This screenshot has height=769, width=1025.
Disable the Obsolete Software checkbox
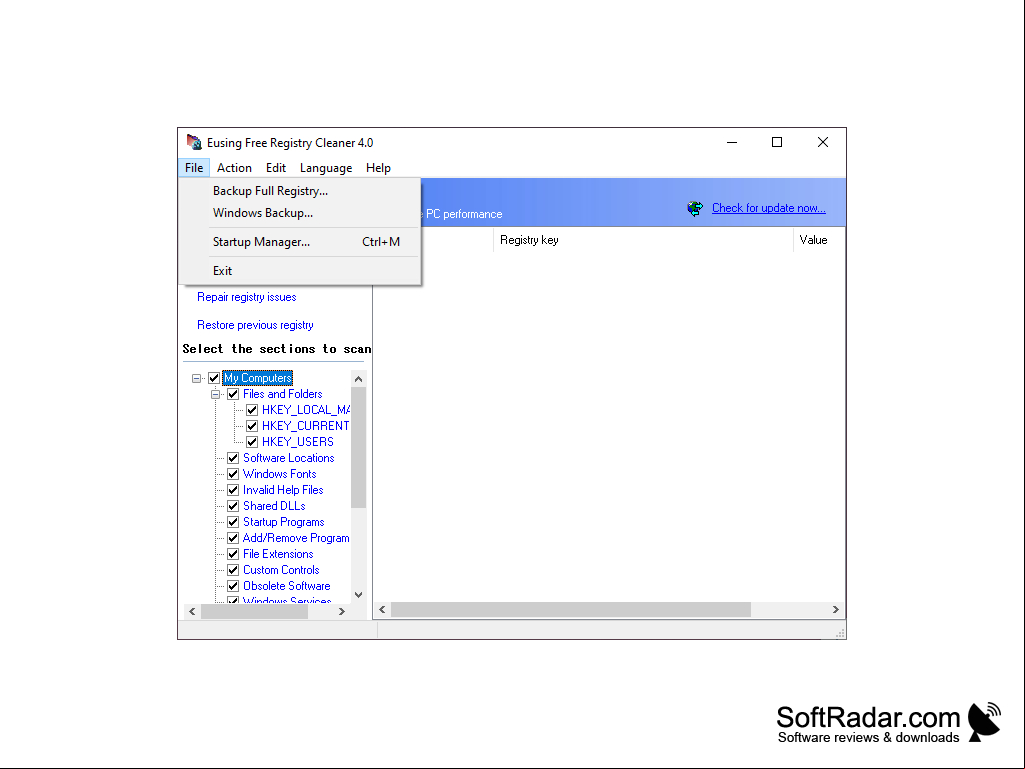click(x=233, y=586)
